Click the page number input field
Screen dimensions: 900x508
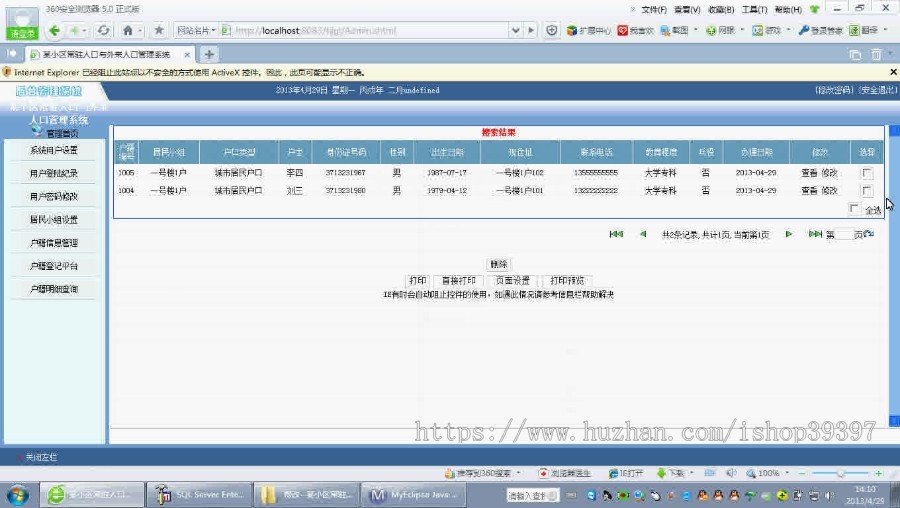tap(844, 235)
